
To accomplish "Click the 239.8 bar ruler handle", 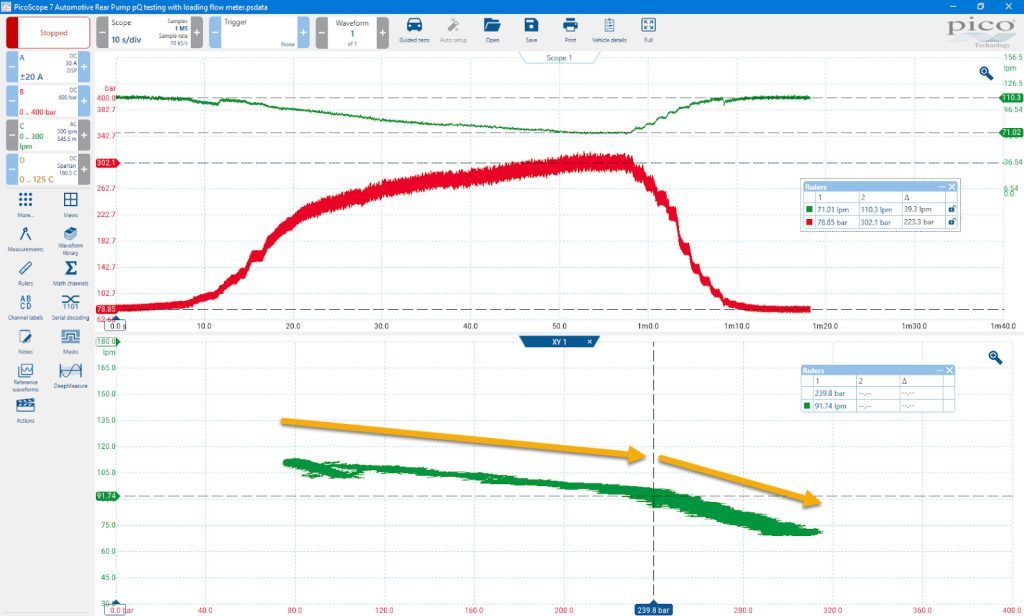I will point(653,609).
